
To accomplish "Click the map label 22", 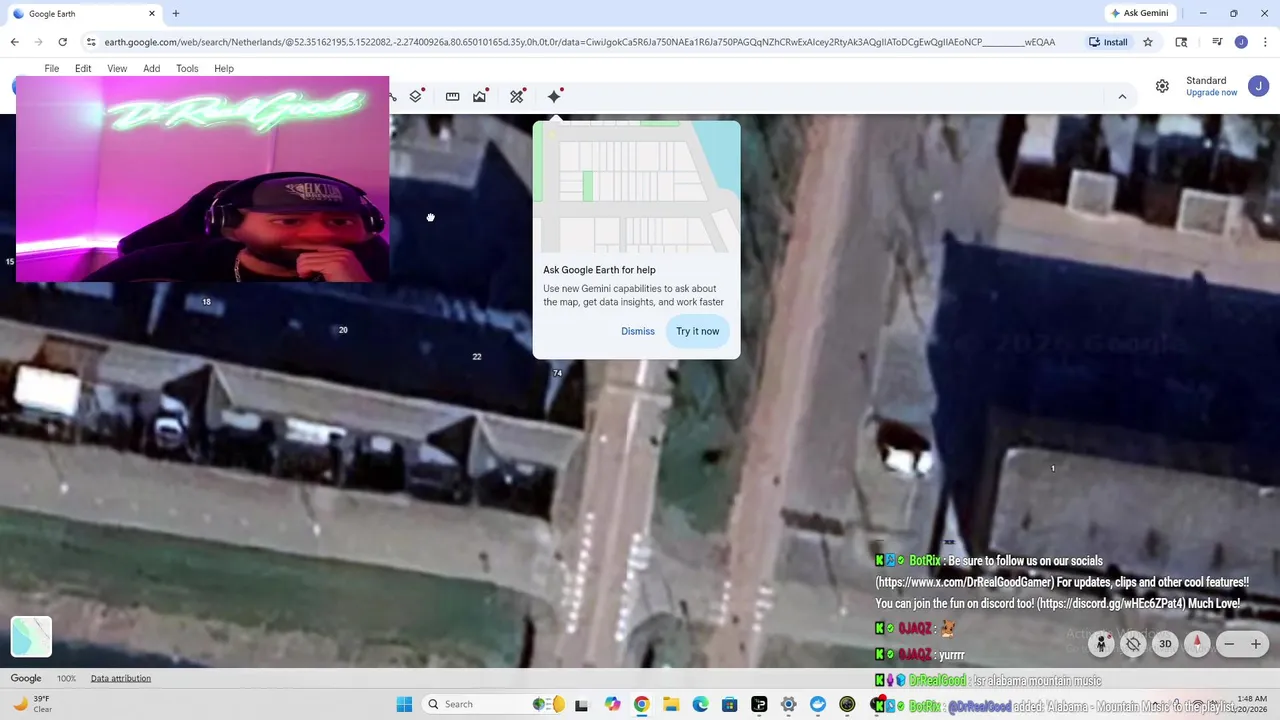I will pyautogui.click(x=477, y=356).
